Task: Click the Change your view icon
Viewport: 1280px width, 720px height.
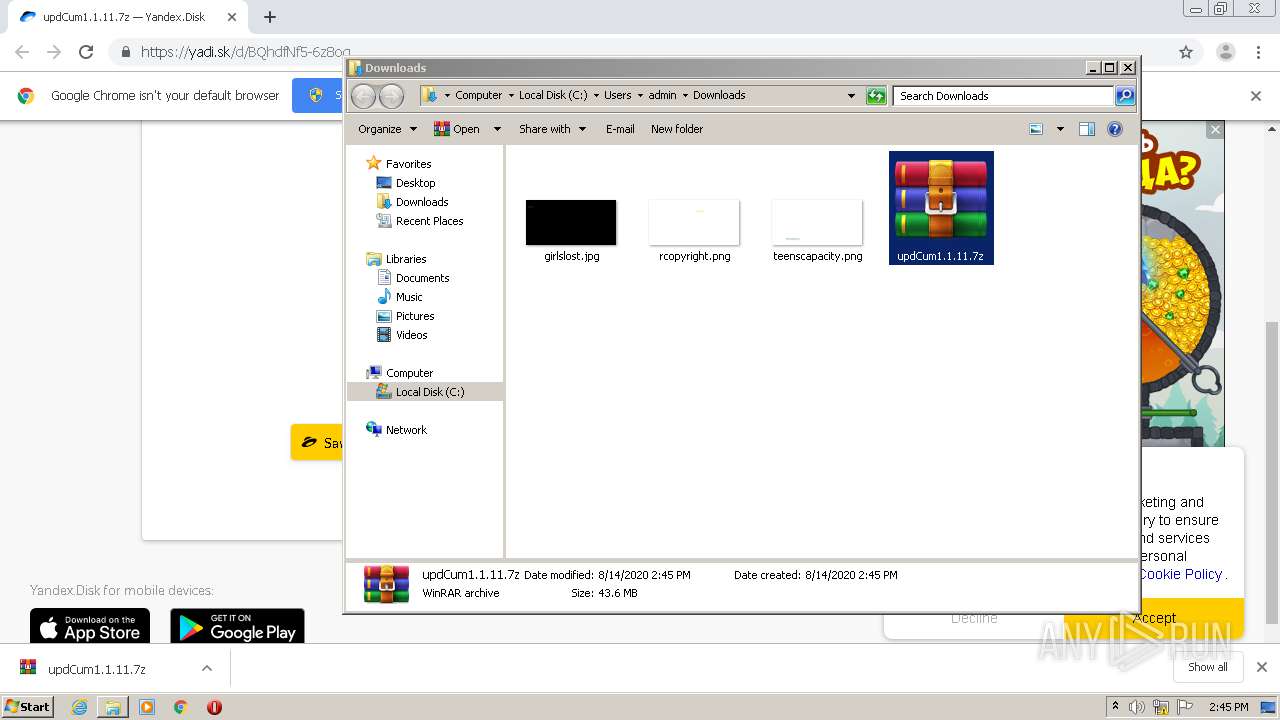Action: (1036, 129)
